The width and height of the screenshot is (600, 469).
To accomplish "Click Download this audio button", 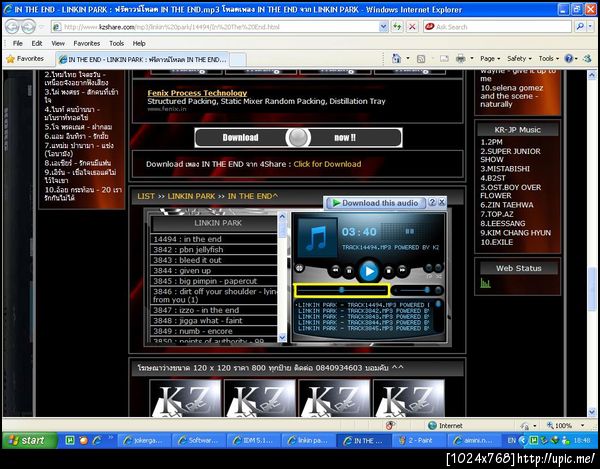I will 375,203.
